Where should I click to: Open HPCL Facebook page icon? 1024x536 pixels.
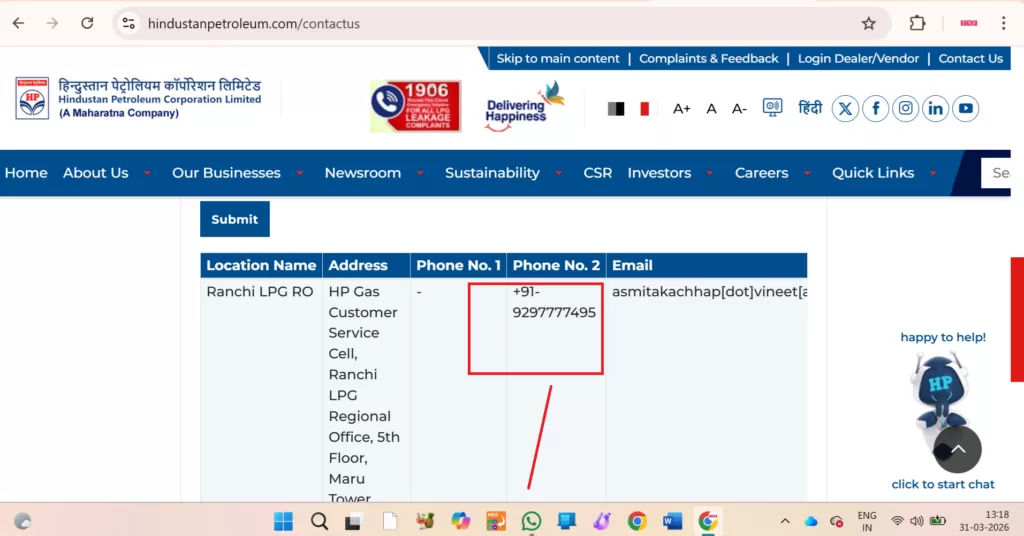(x=875, y=108)
